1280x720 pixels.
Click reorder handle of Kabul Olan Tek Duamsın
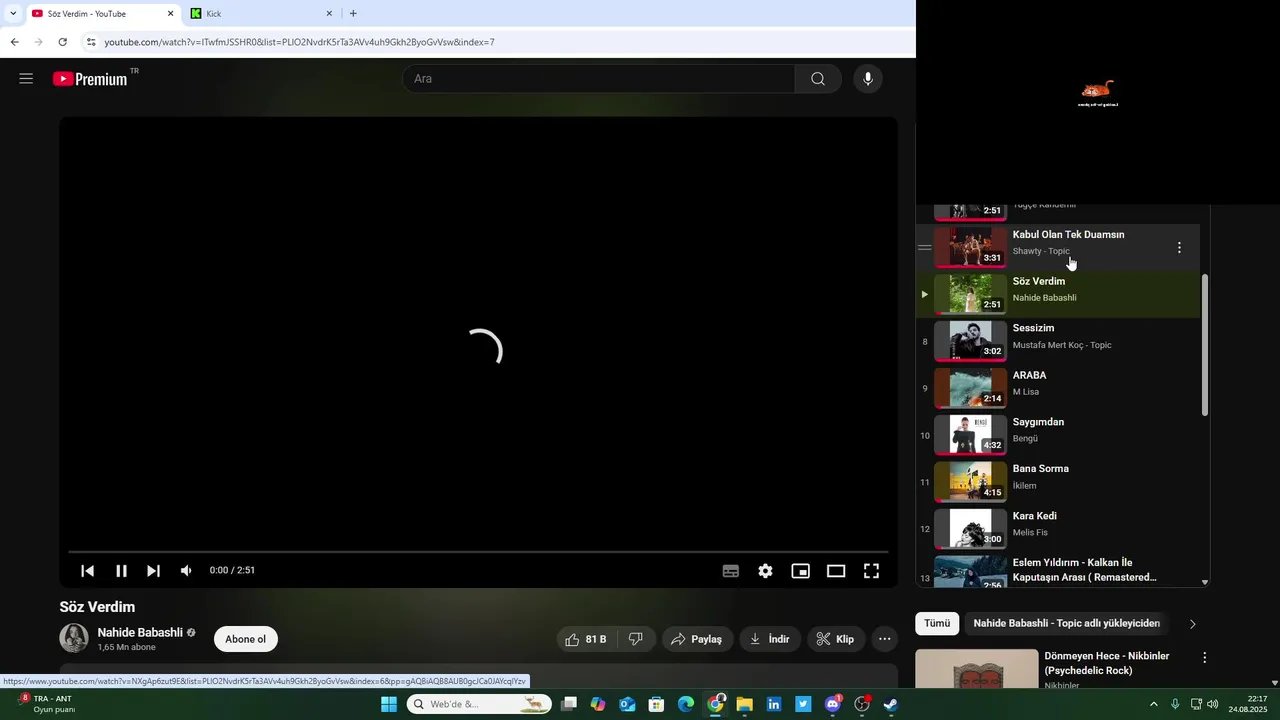(925, 247)
